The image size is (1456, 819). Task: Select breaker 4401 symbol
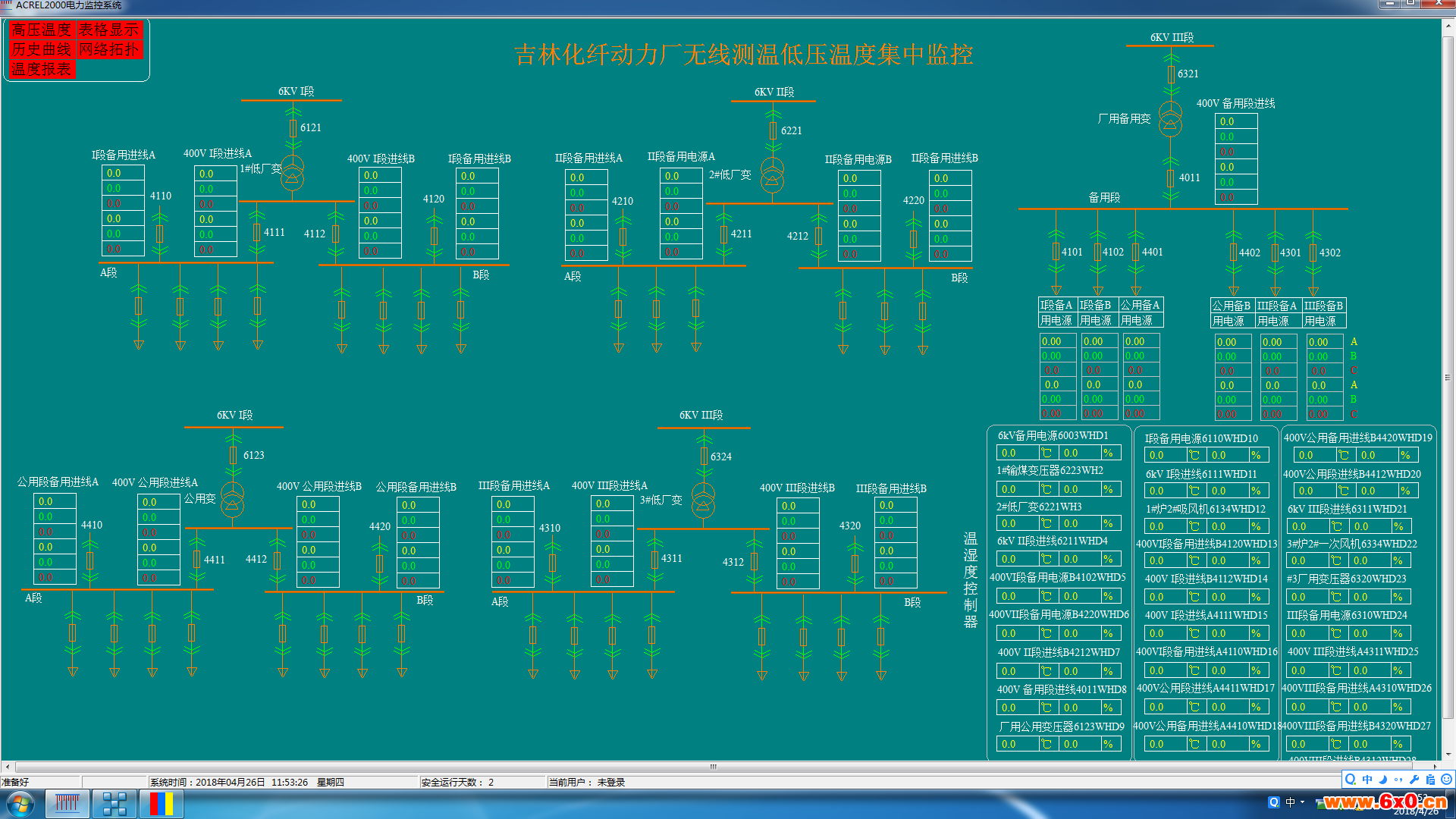tap(1135, 251)
